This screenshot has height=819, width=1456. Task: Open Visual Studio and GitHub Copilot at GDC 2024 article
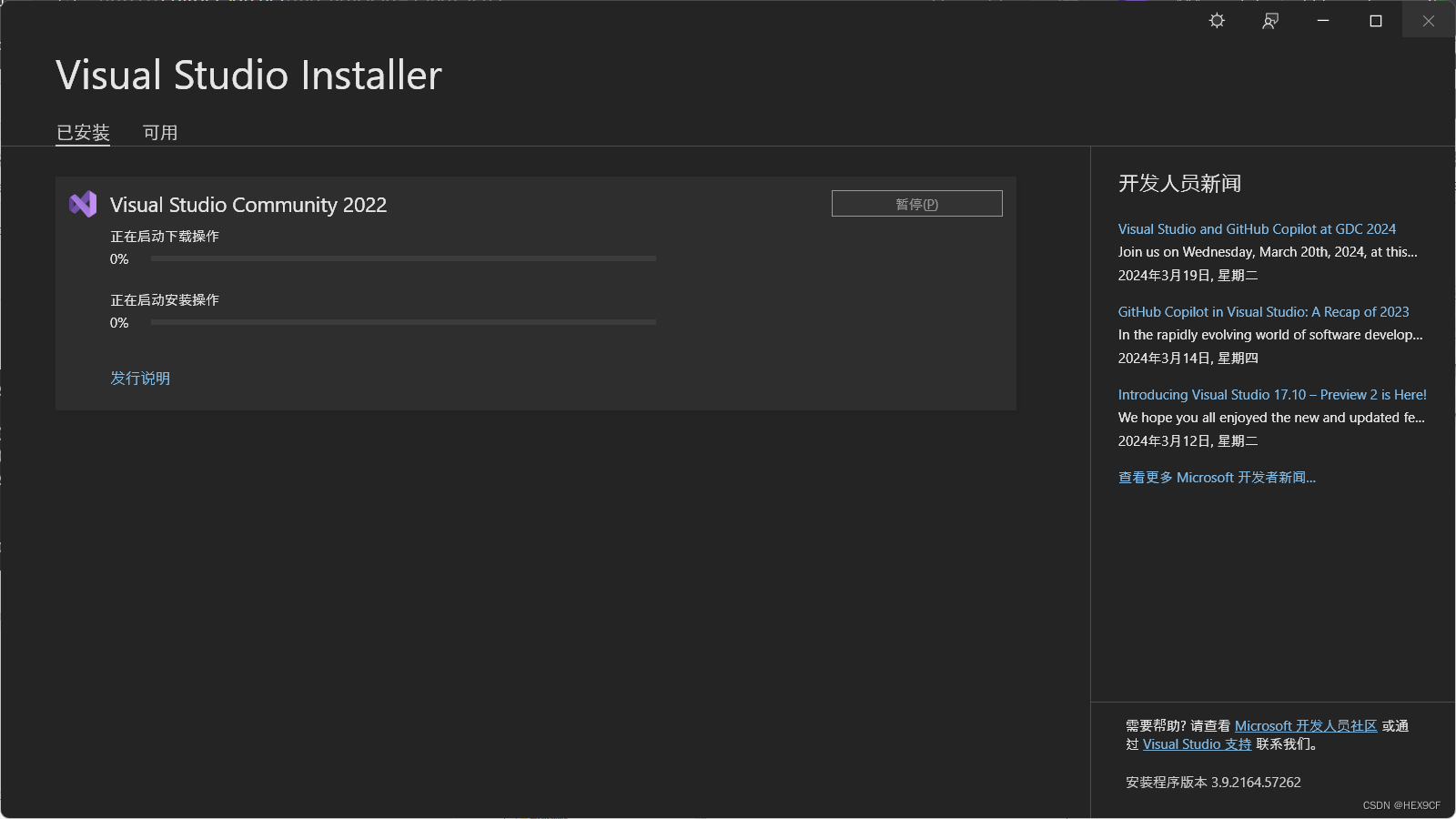(1257, 229)
